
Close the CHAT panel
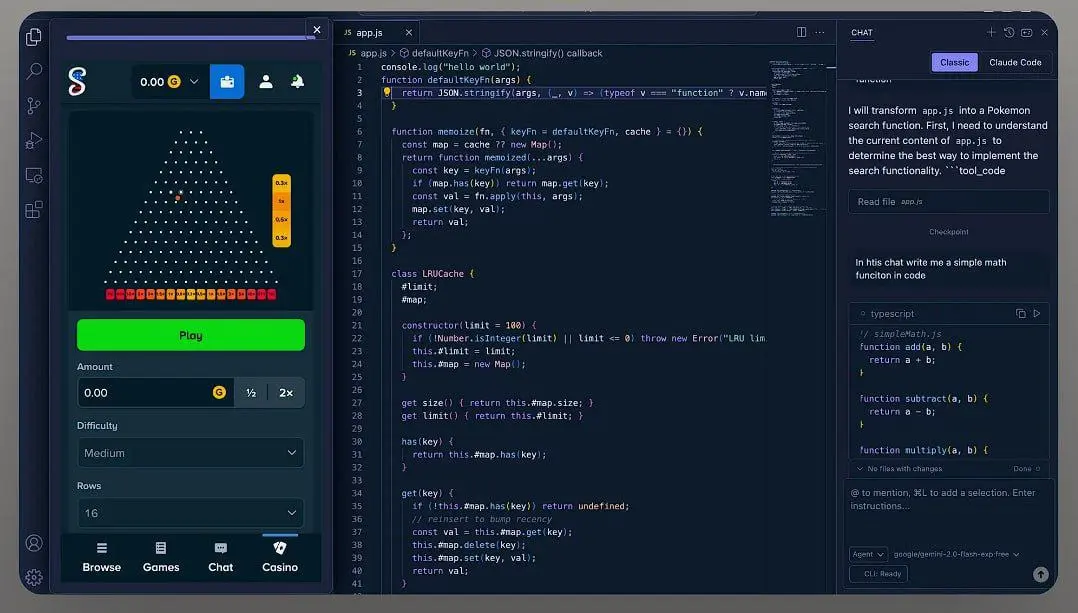[1044, 32]
